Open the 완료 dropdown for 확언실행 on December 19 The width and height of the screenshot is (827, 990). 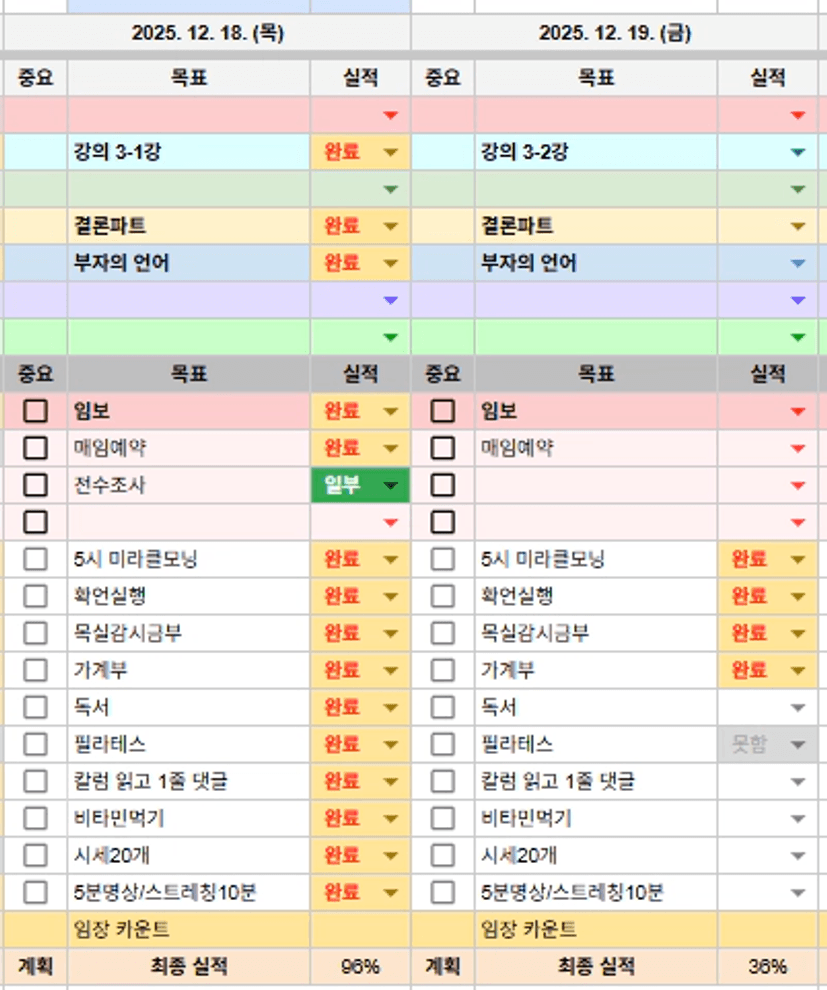(x=797, y=597)
